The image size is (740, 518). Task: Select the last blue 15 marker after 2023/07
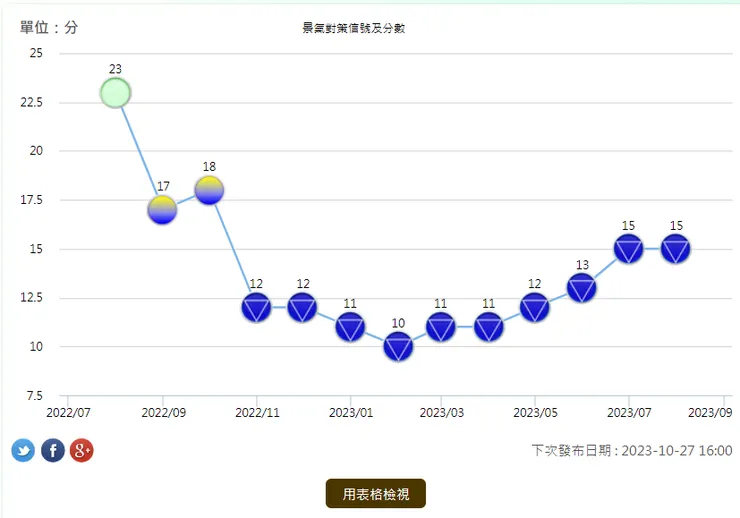coord(676,249)
